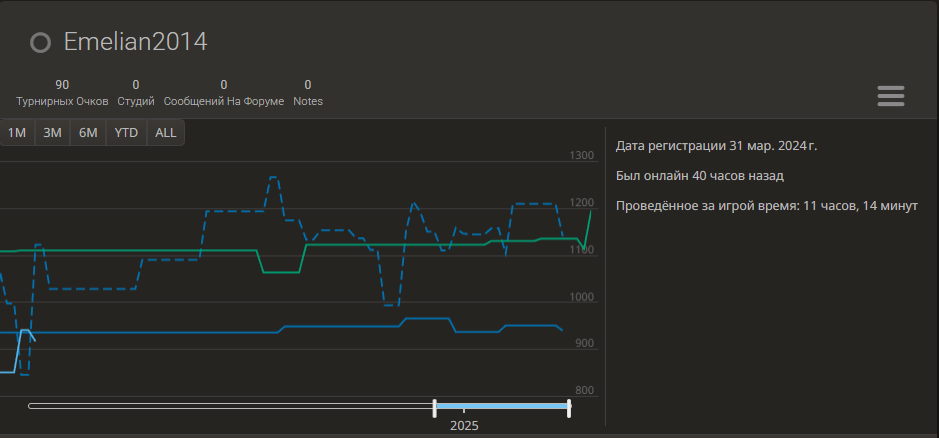Click the 1200 axis label

[x=581, y=203]
